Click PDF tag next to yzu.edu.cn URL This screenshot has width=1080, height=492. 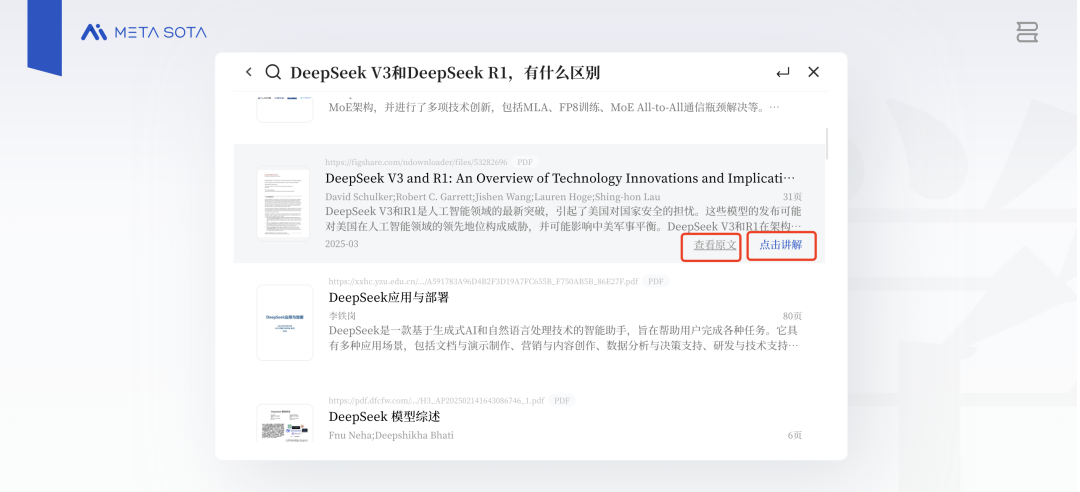(x=656, y=281)
